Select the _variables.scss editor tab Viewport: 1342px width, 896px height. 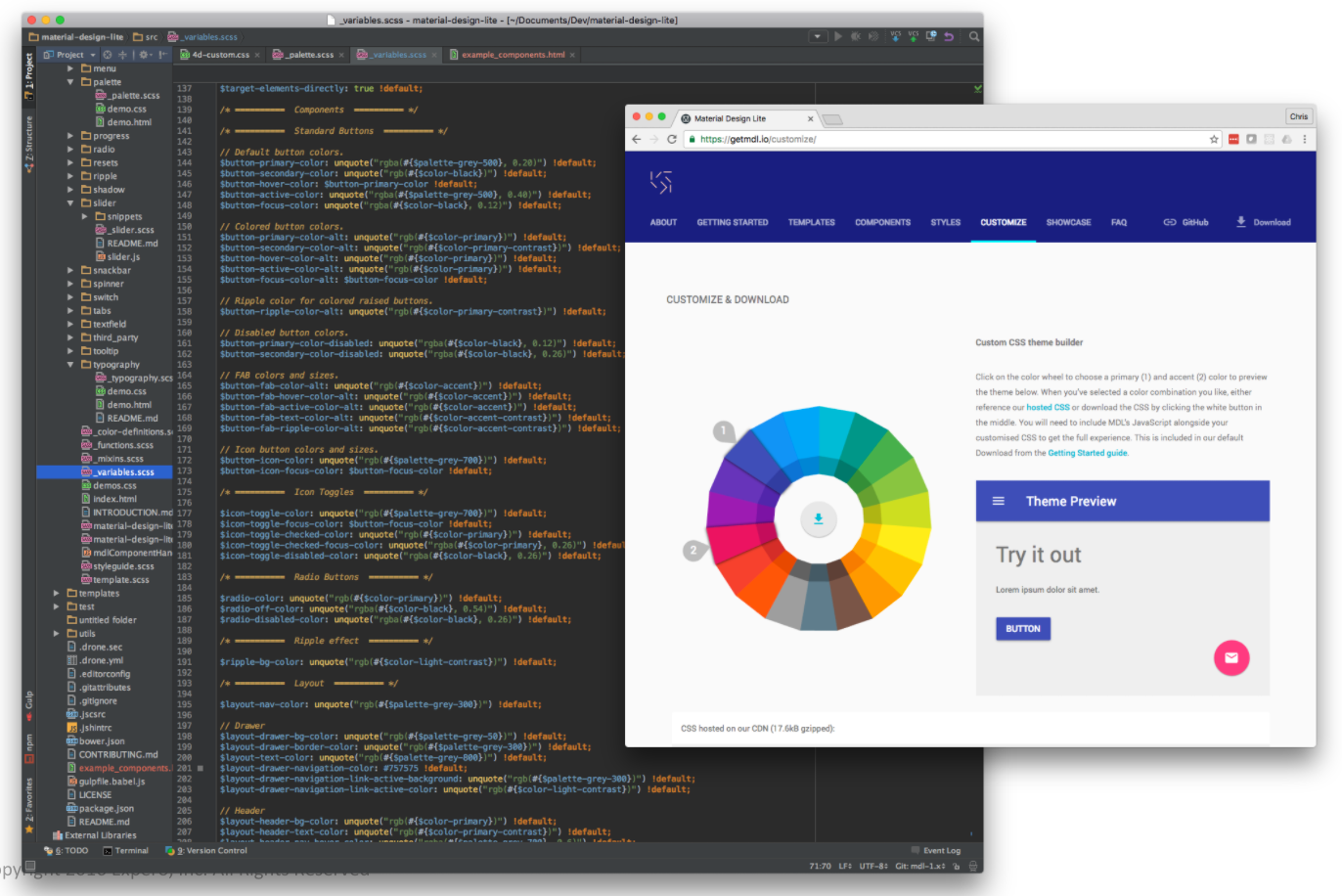[x=398, y=55]
